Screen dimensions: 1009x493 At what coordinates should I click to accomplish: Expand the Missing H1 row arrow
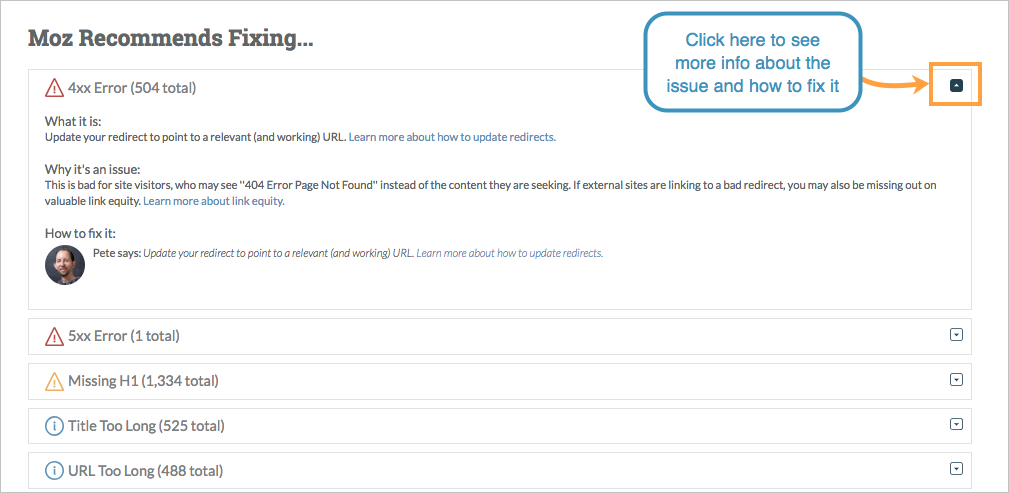pos(956,380)
